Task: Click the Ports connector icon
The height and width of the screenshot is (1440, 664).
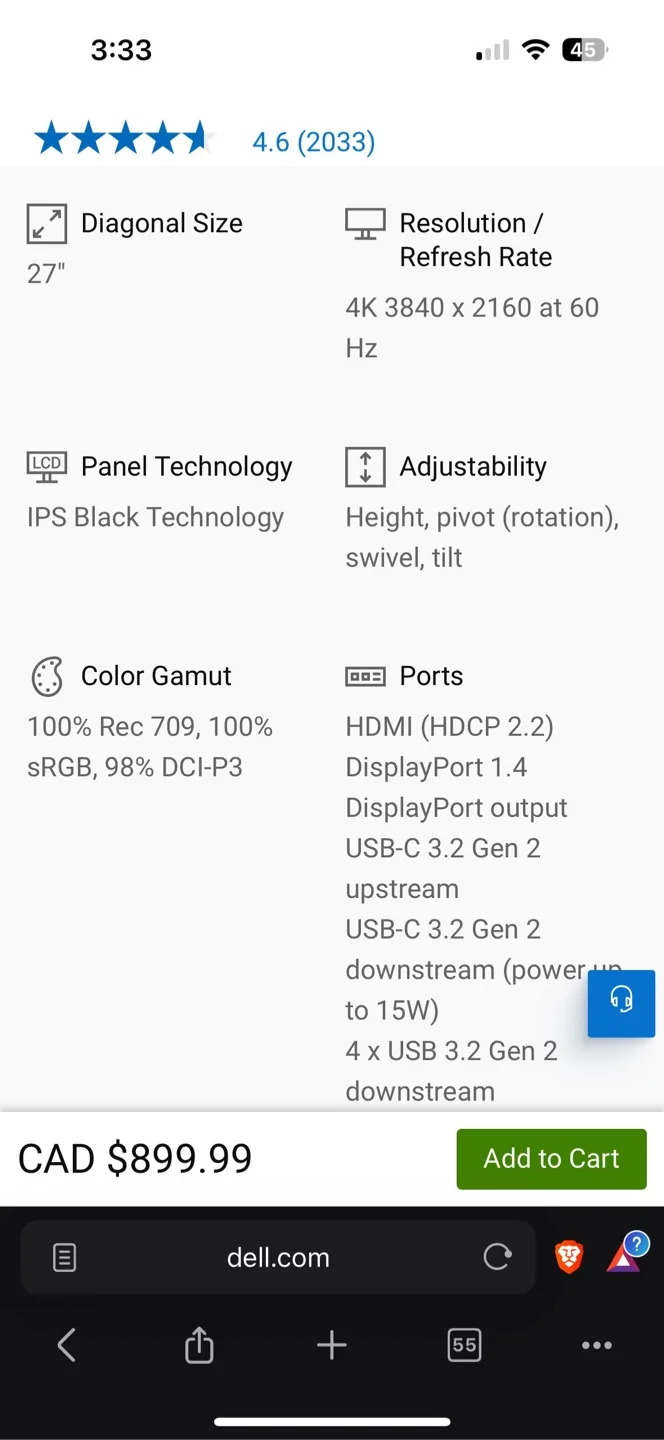Action: click(365, 676)
